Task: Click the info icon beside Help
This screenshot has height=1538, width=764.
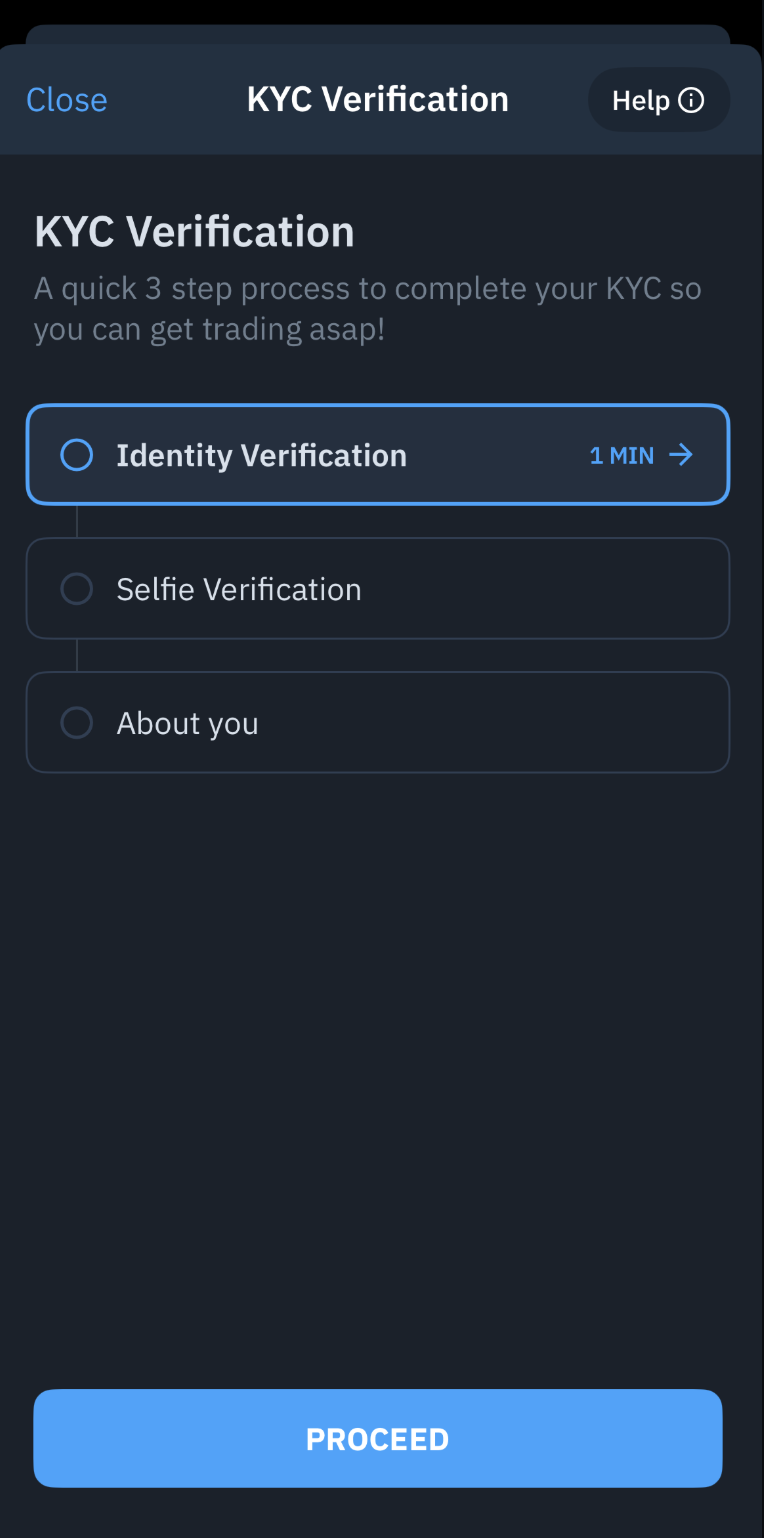Action: click(x=691, y=100)
